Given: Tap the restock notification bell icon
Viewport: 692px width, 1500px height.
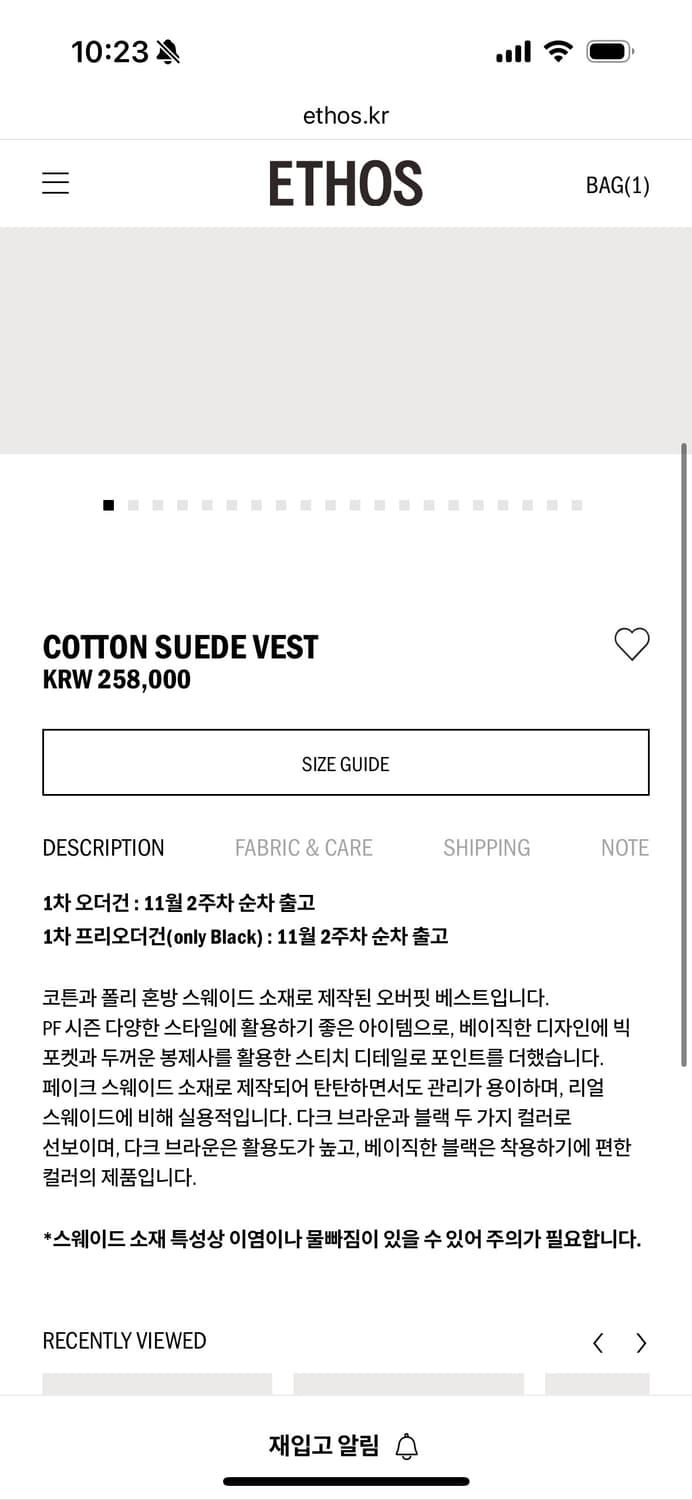Looking at the screenshot, I should [405, 1444].
